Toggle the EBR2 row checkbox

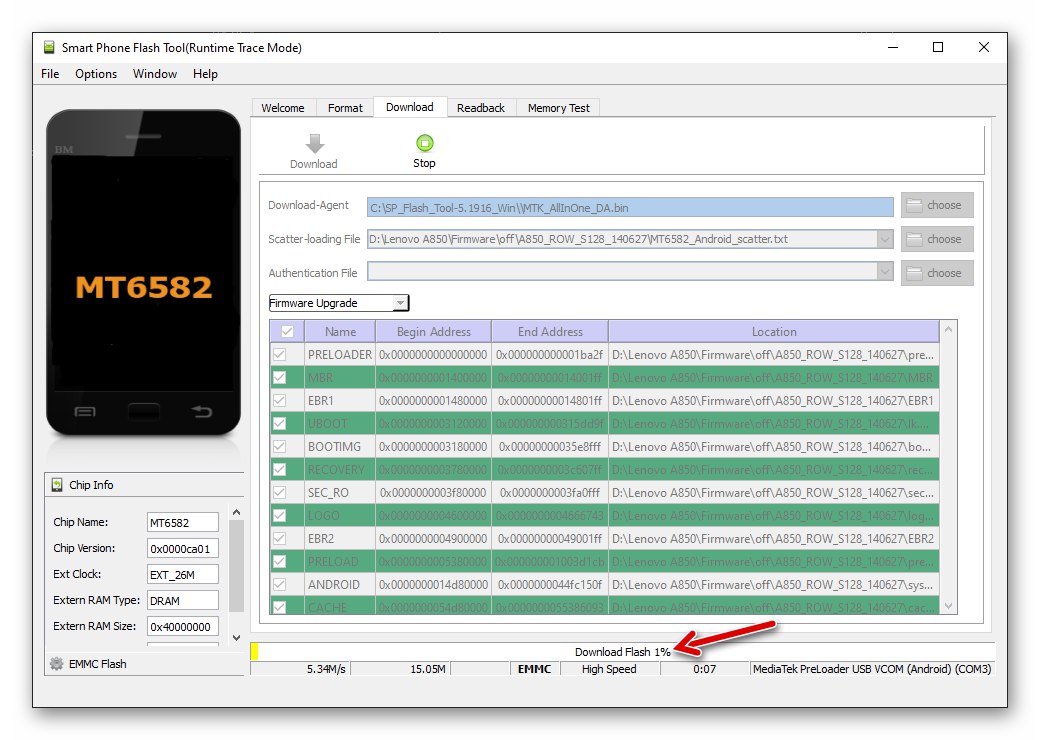(279, 538)
